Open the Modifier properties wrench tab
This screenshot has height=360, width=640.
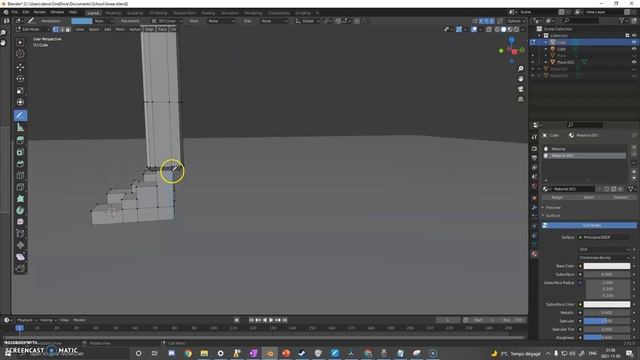coord(534,207)
